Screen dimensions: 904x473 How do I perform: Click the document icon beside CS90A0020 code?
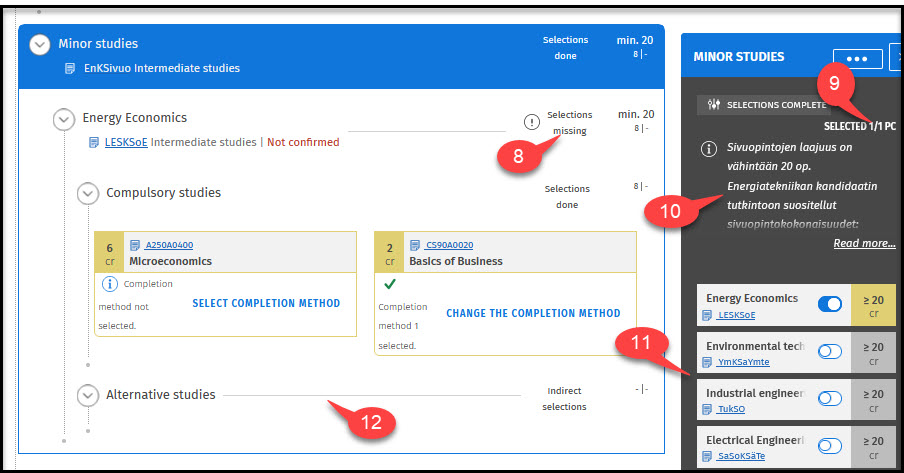tap(416, 244)
